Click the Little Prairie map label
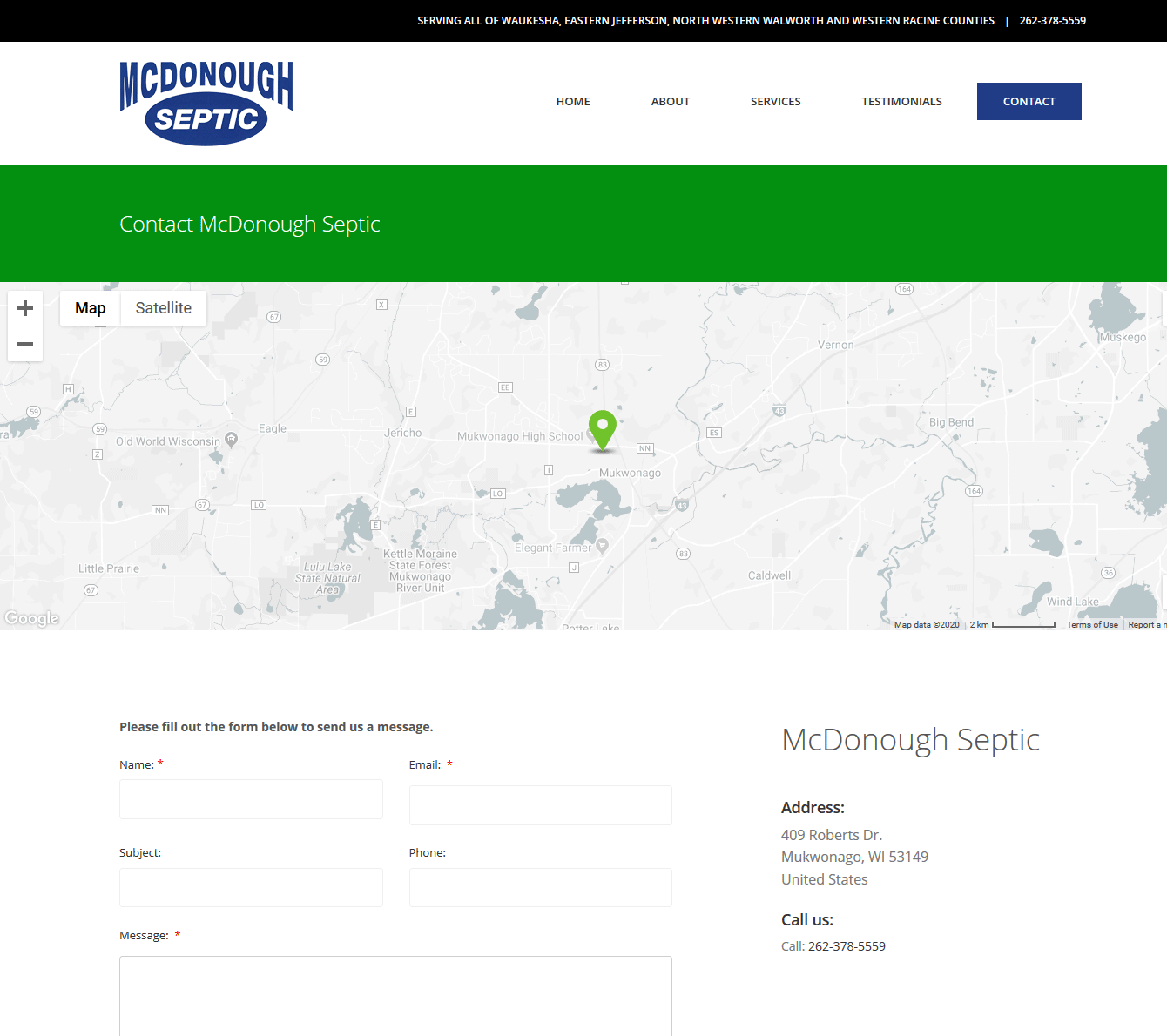 pyautogui.click(x=109, y=568)
